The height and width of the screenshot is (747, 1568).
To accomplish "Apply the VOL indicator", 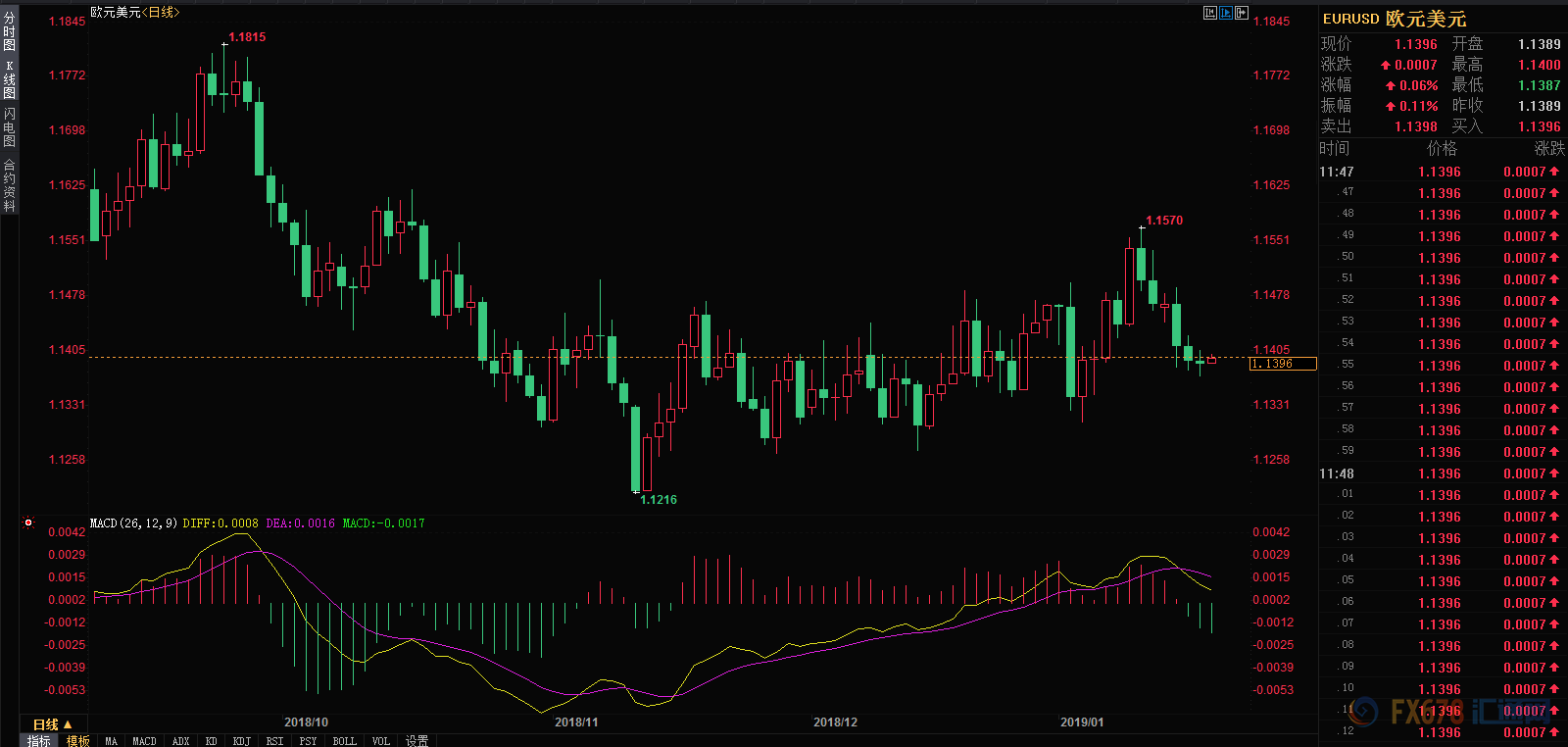I will pos(381,741).
